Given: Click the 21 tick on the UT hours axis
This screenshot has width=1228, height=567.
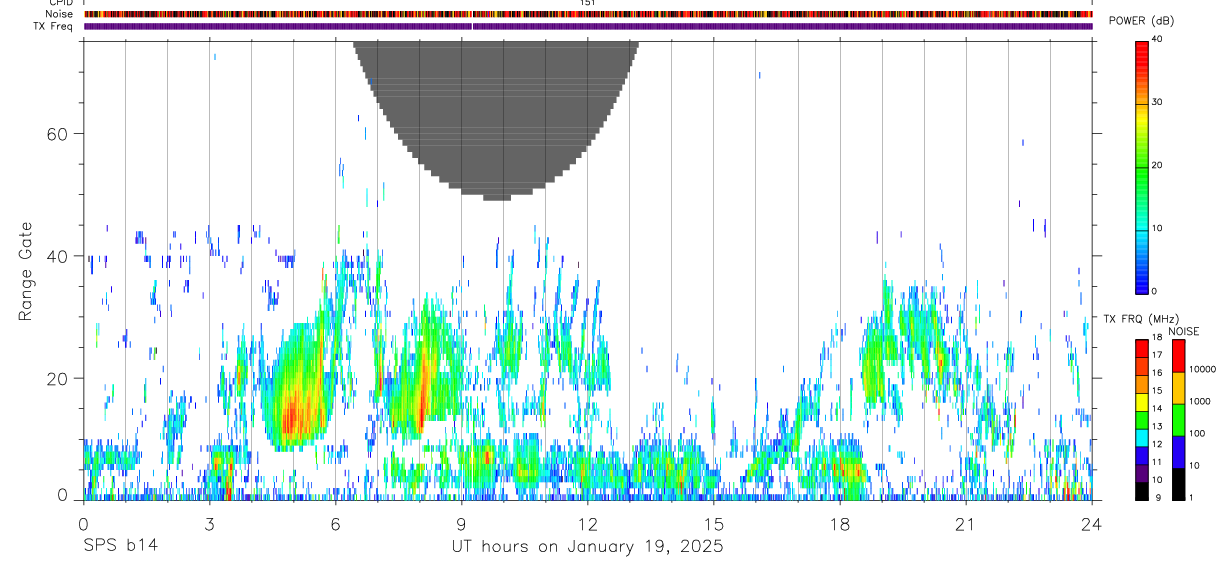Looking at the screenshot, I should (966, 524).
